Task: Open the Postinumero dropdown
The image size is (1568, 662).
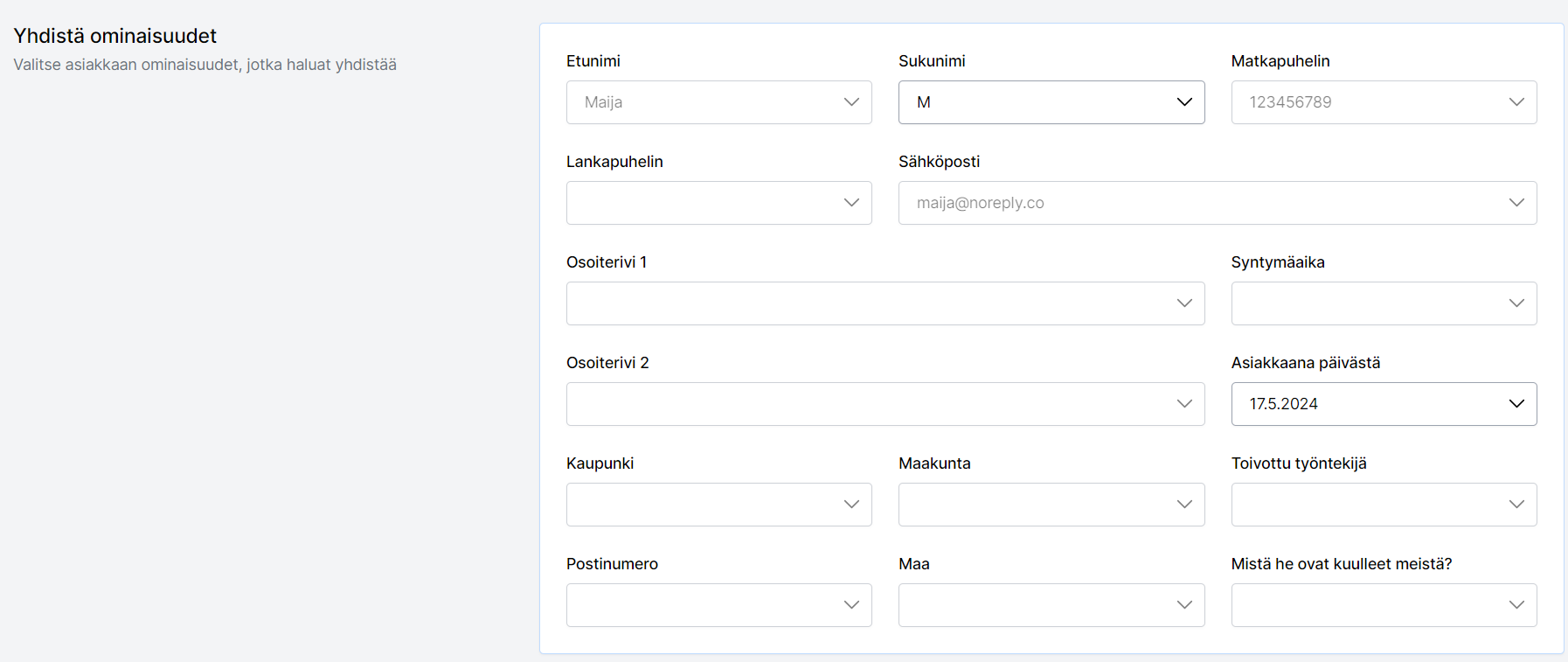Action: 718,605
